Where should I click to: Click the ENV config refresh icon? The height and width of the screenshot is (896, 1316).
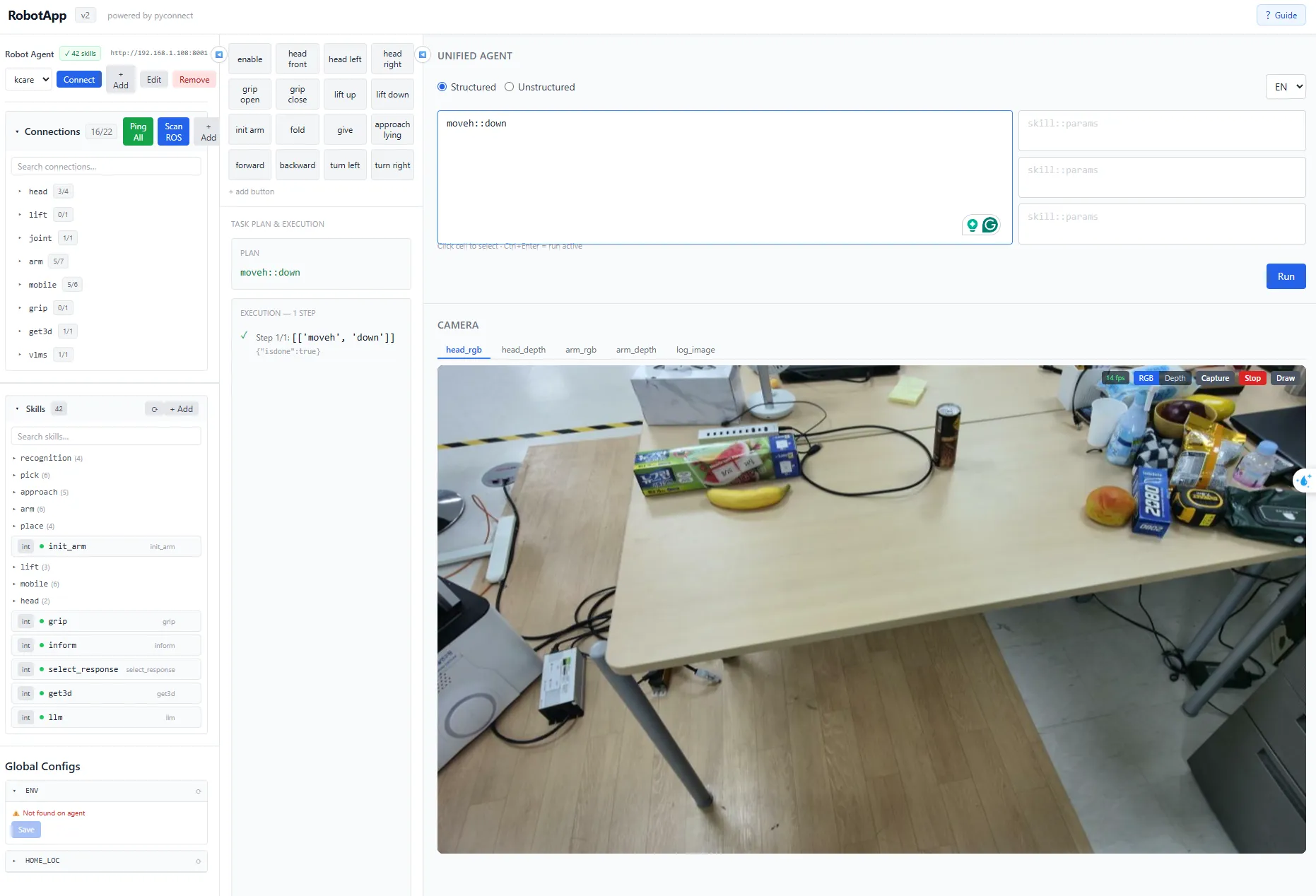199,791
